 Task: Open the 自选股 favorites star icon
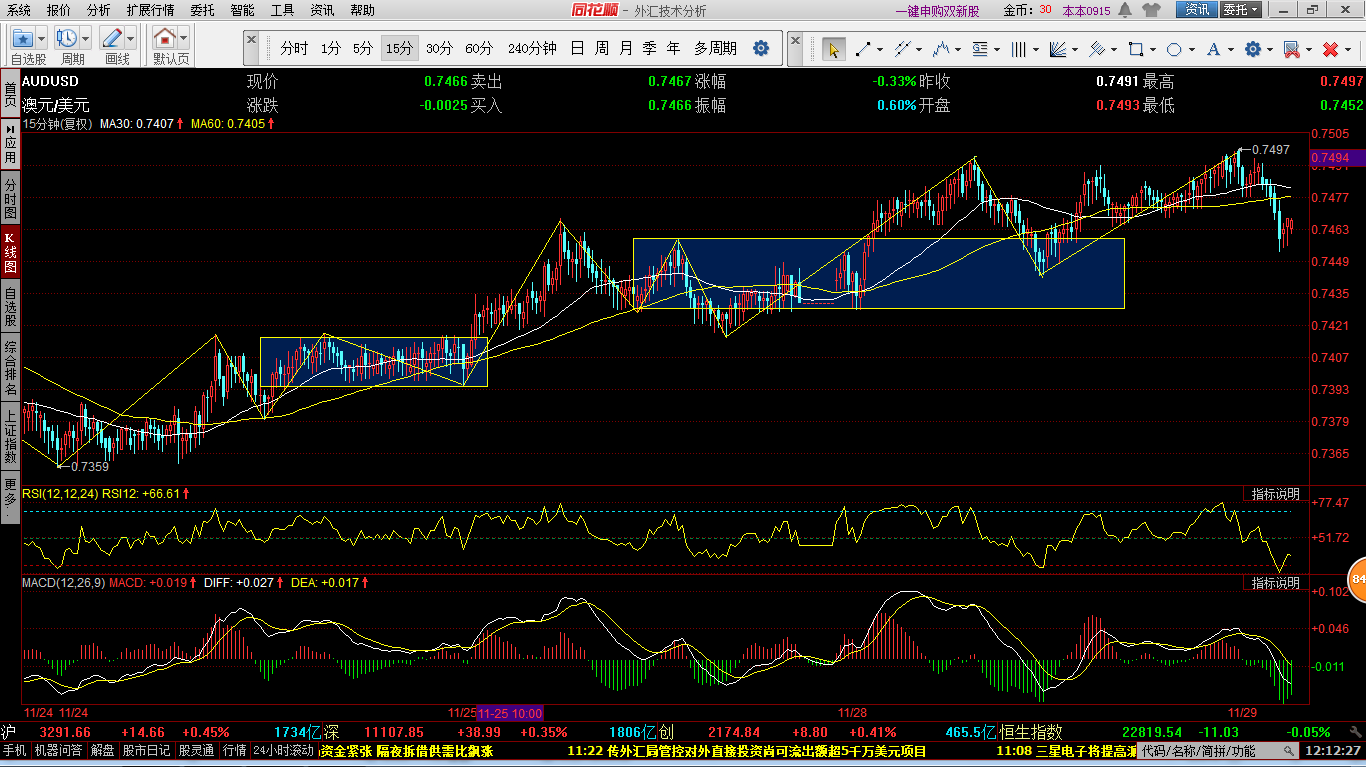coord(24,38)
